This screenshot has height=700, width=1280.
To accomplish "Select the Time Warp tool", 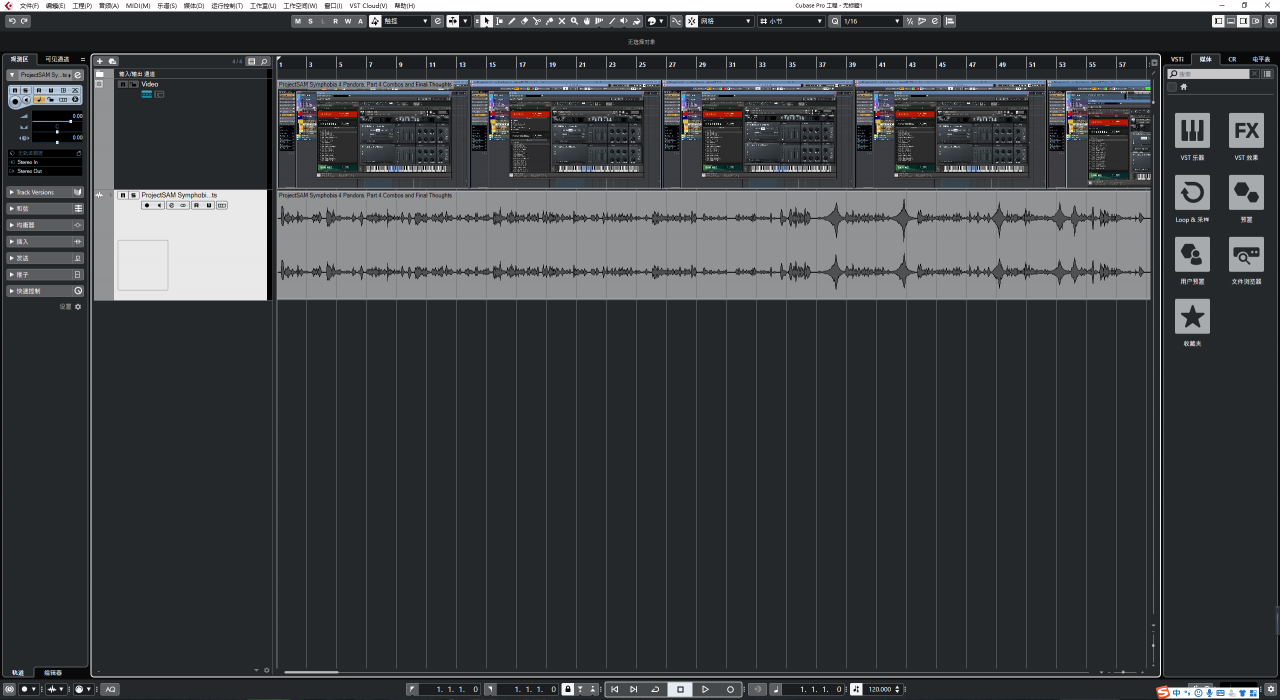I will click(x=599, y=21).
